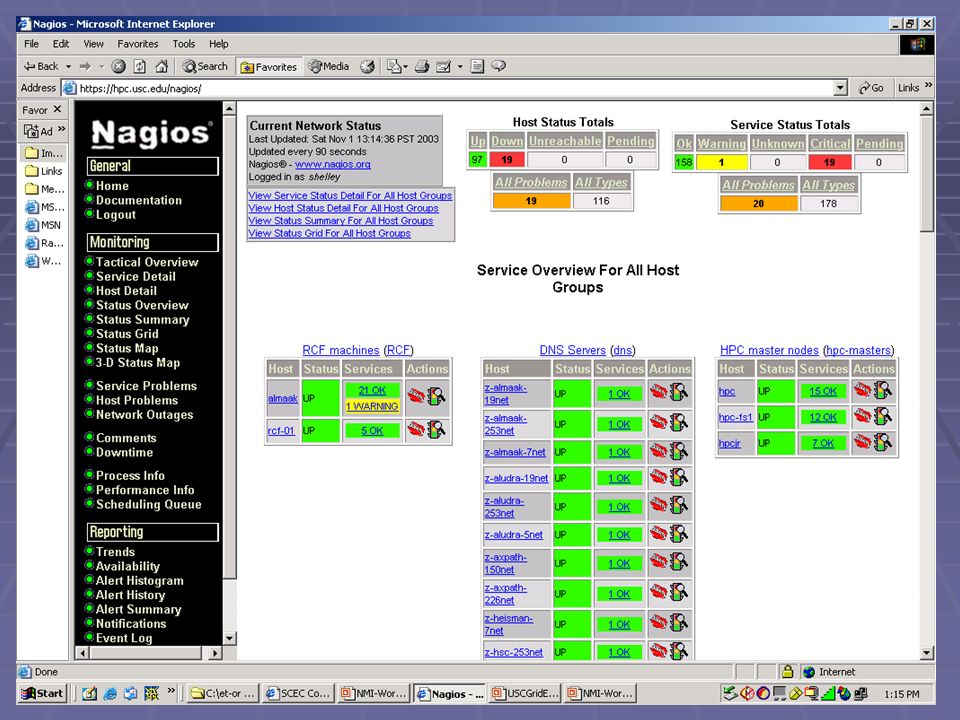This screenshot has width=960, height=720.
Task: Open Tactical Overview in Nagios sidebar
Action: [x=147, y=262]
